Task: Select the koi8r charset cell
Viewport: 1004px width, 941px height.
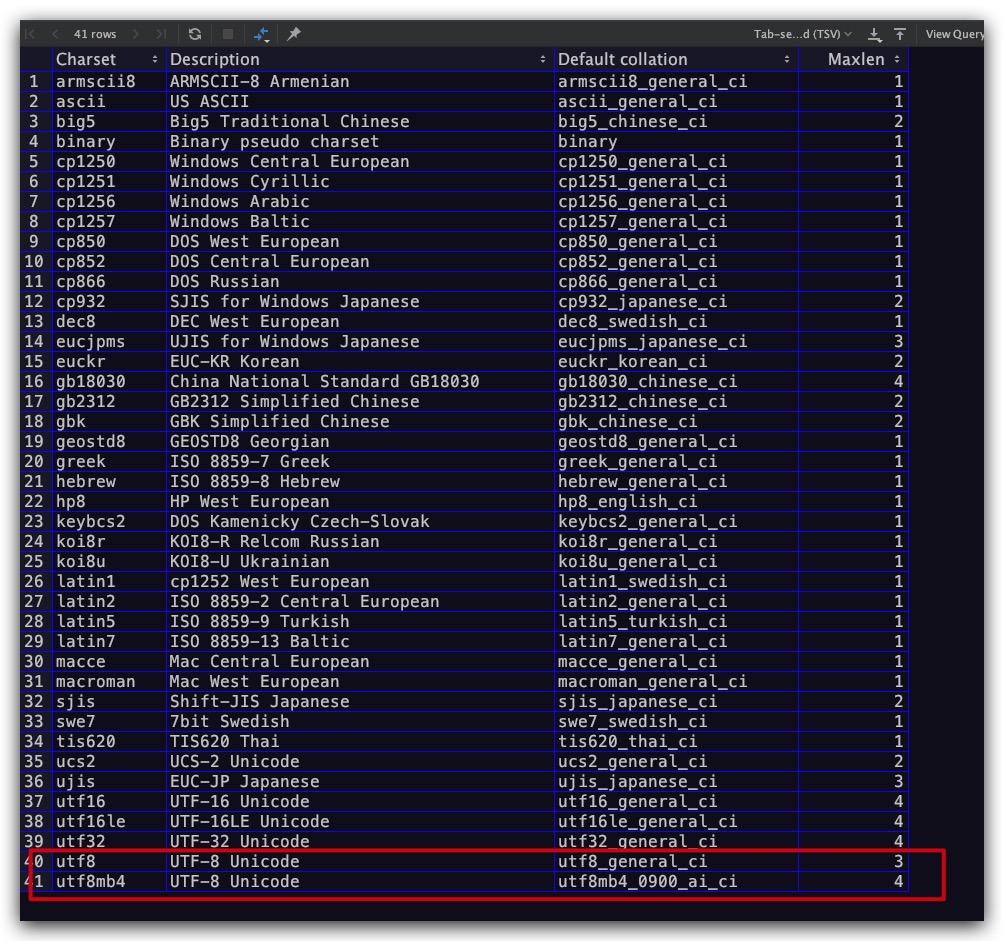Action: (109, 541)
